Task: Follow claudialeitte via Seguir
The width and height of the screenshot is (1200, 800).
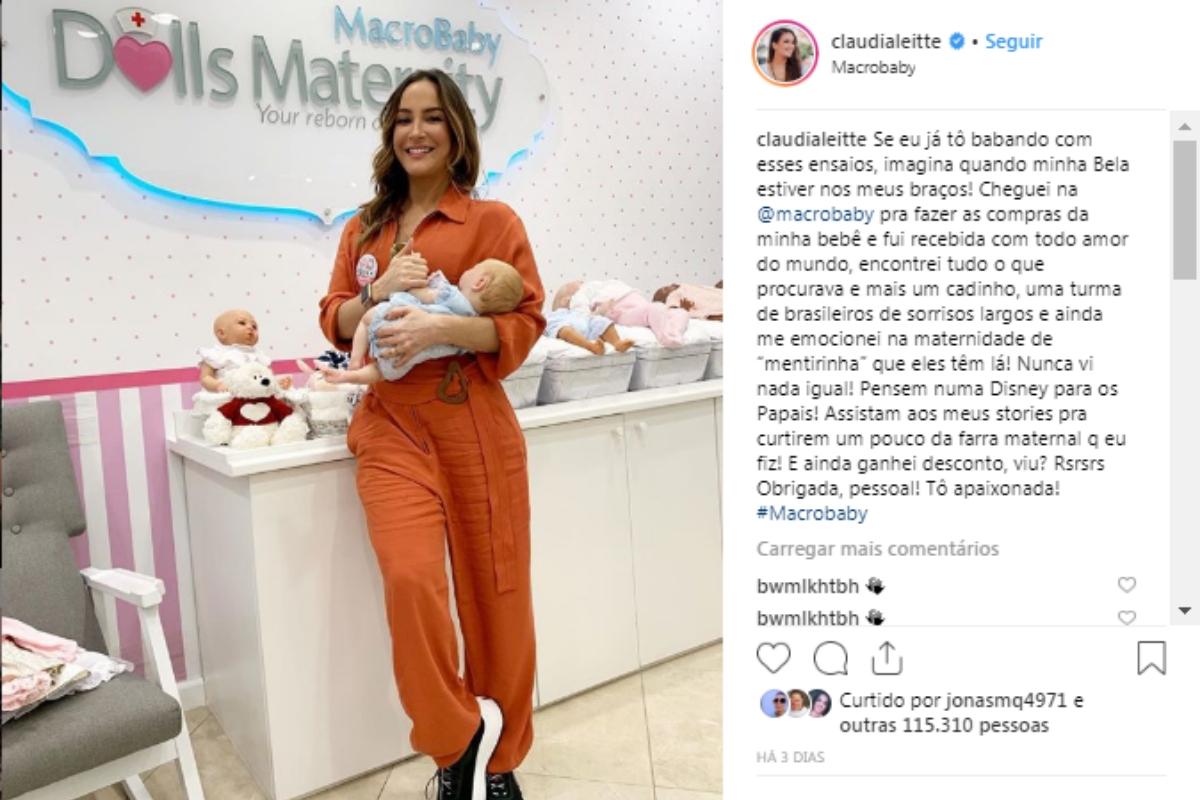Action: point(1013,42)
